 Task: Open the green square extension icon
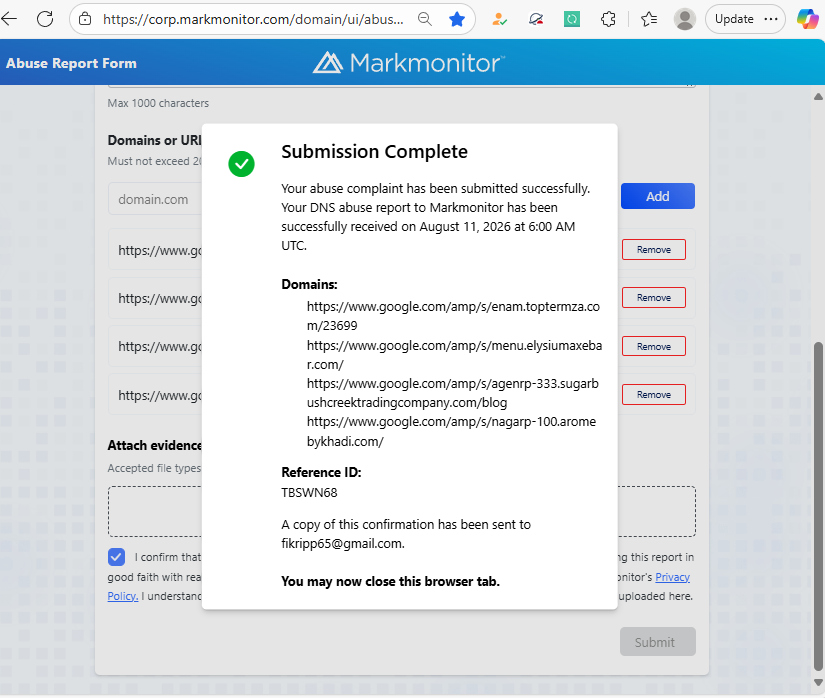coord(571,19)
